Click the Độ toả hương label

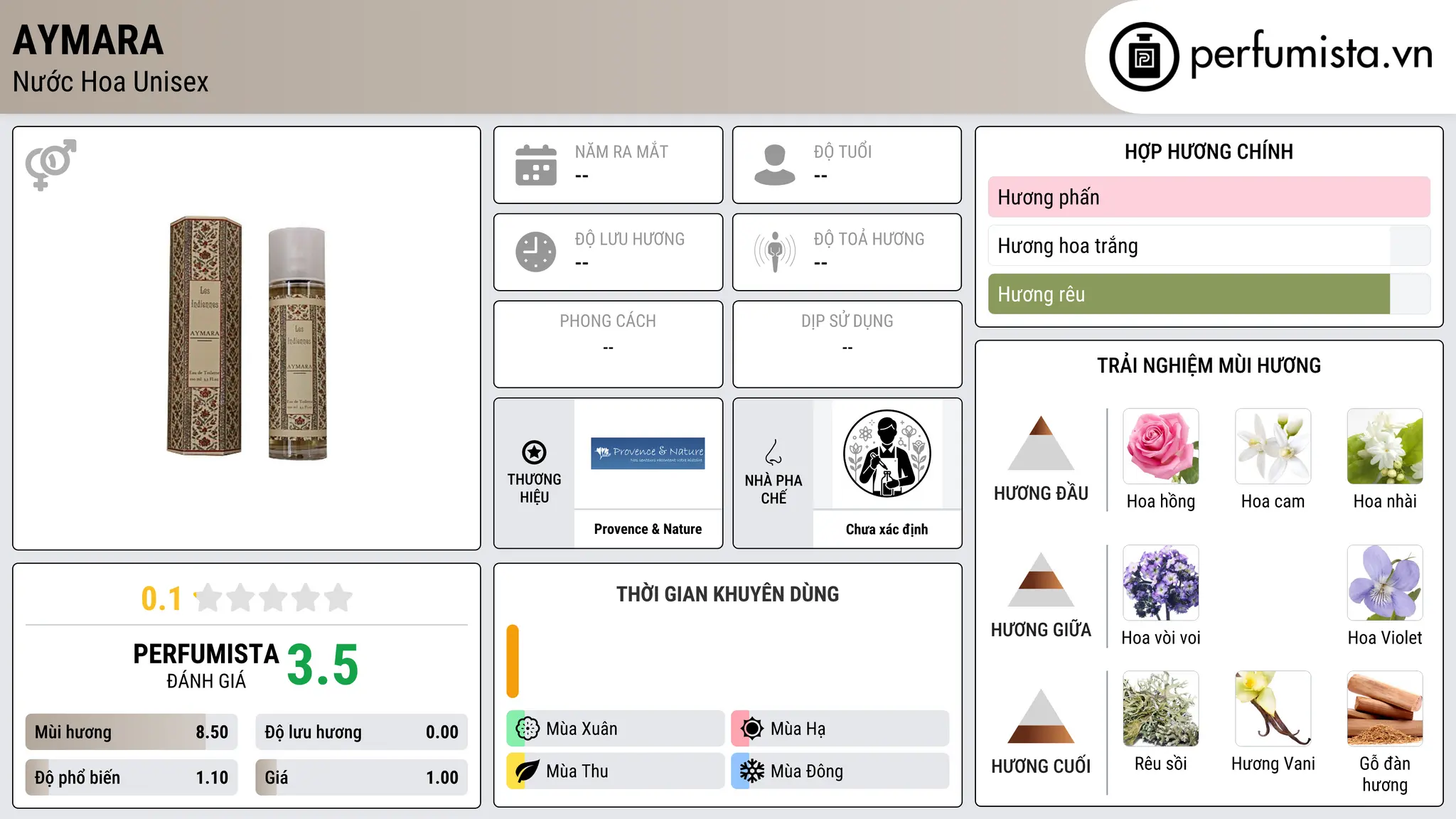[869, 239]
